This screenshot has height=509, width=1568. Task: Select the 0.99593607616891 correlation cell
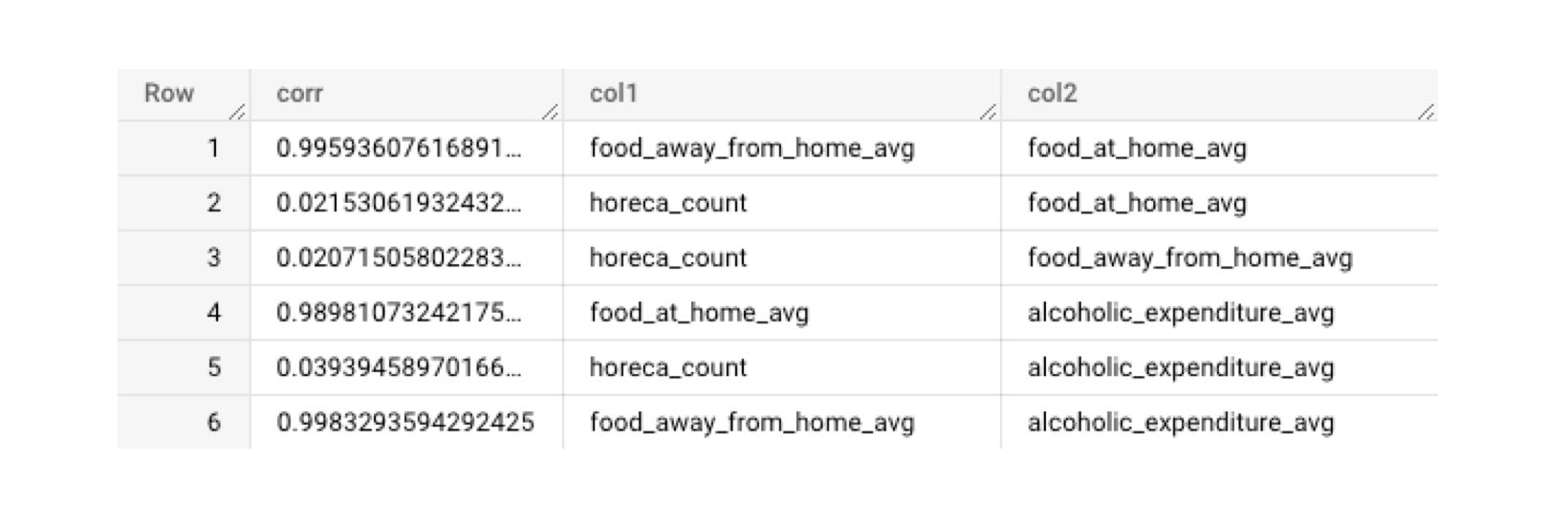click(x=399, y=148)
